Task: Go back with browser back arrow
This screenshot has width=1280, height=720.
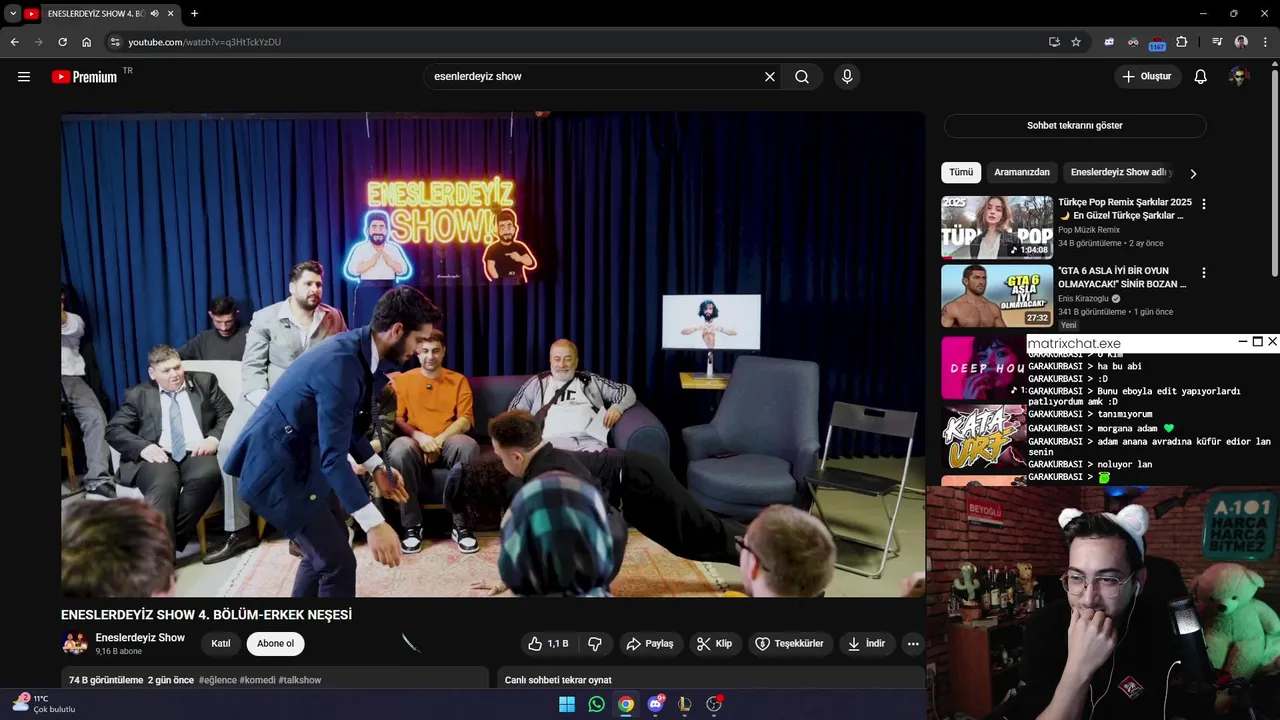Action: (14, 42)
